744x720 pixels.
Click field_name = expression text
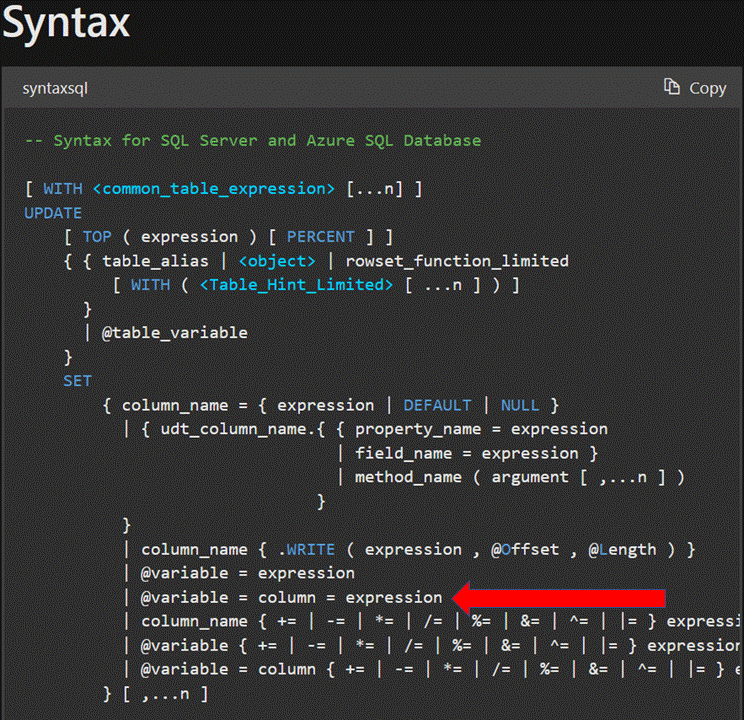(467, 453)
